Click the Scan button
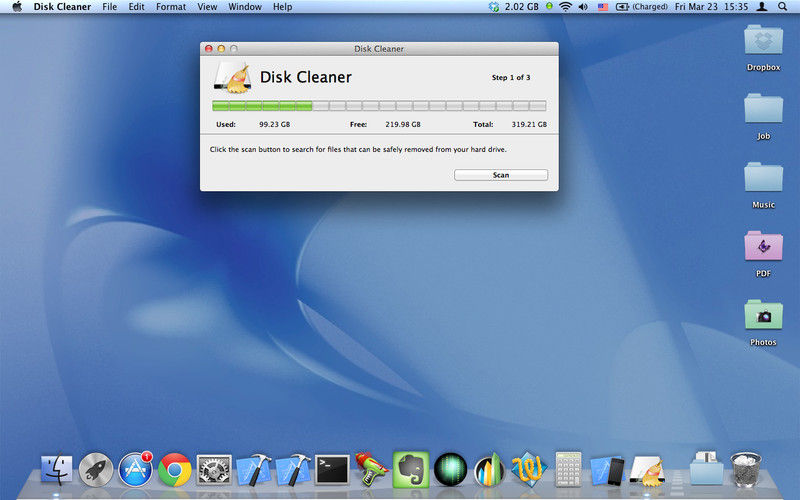The width and height of the screenshot is (800, 500). click(501, 175)
